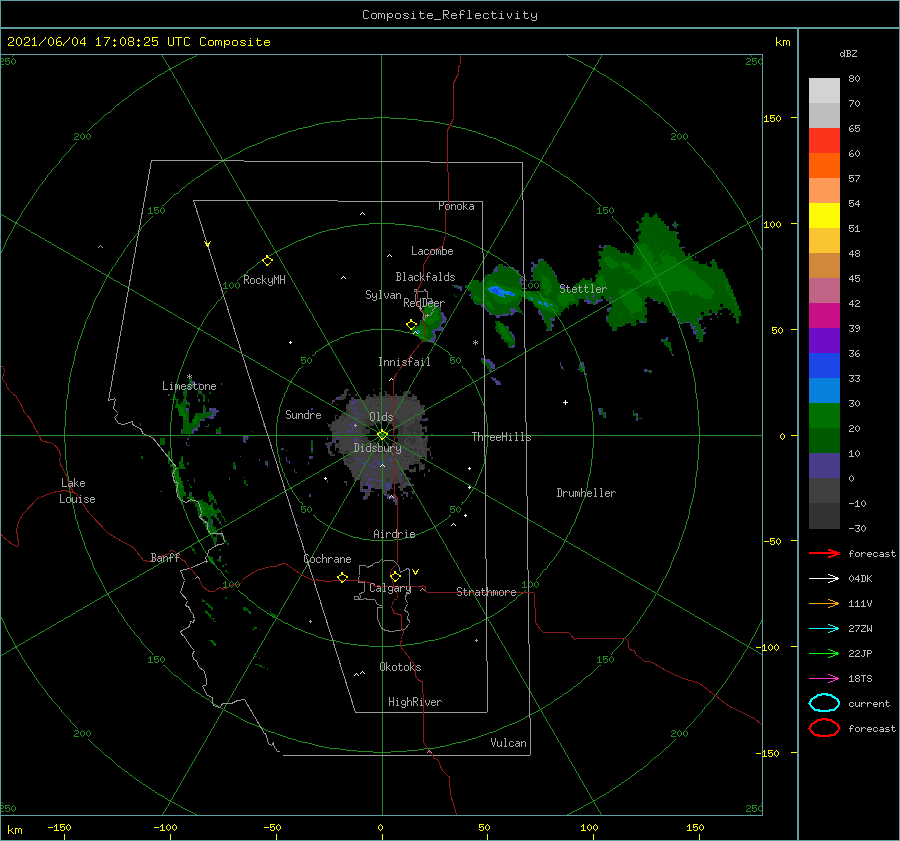Click the 2021/06/04 17:08:25 UTC timestamp
The image size is (900, 841).
coord(83,42)
